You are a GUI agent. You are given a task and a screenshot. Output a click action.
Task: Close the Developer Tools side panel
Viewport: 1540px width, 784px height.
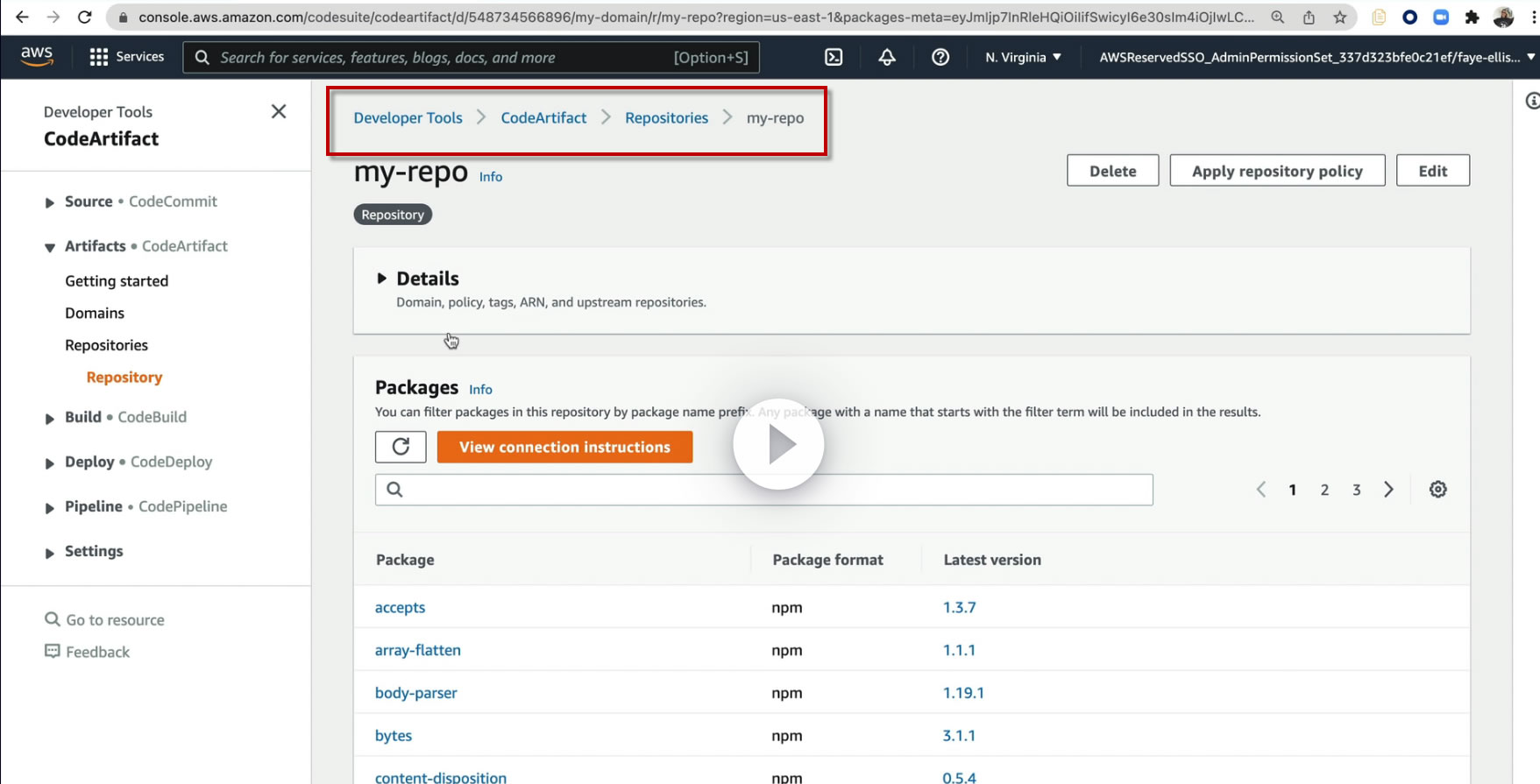point(279,111)
